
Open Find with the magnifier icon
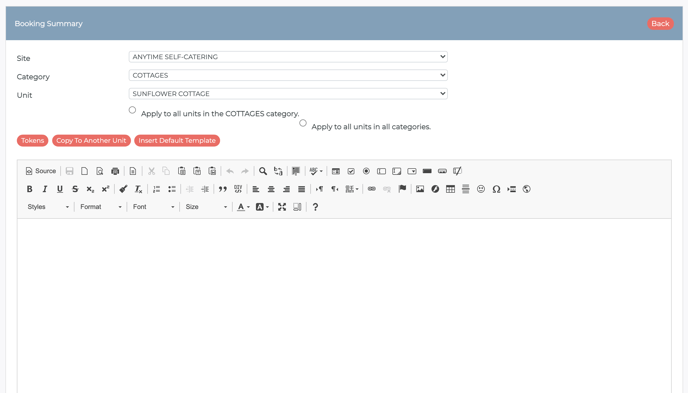(263, 171)
